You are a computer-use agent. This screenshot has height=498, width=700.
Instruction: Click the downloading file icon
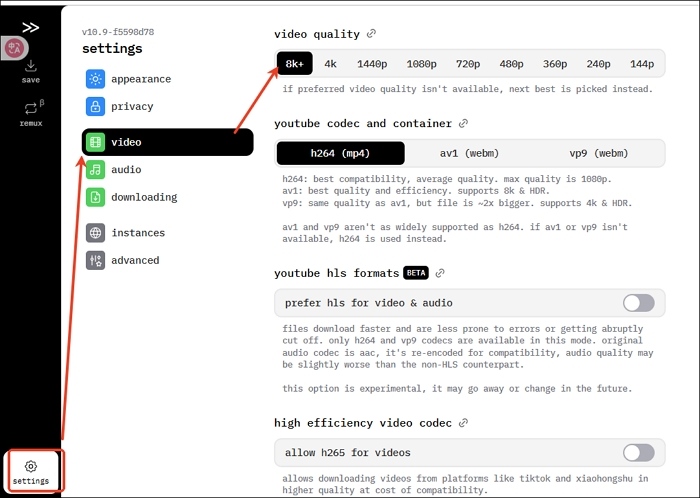(x=95, y=197)
